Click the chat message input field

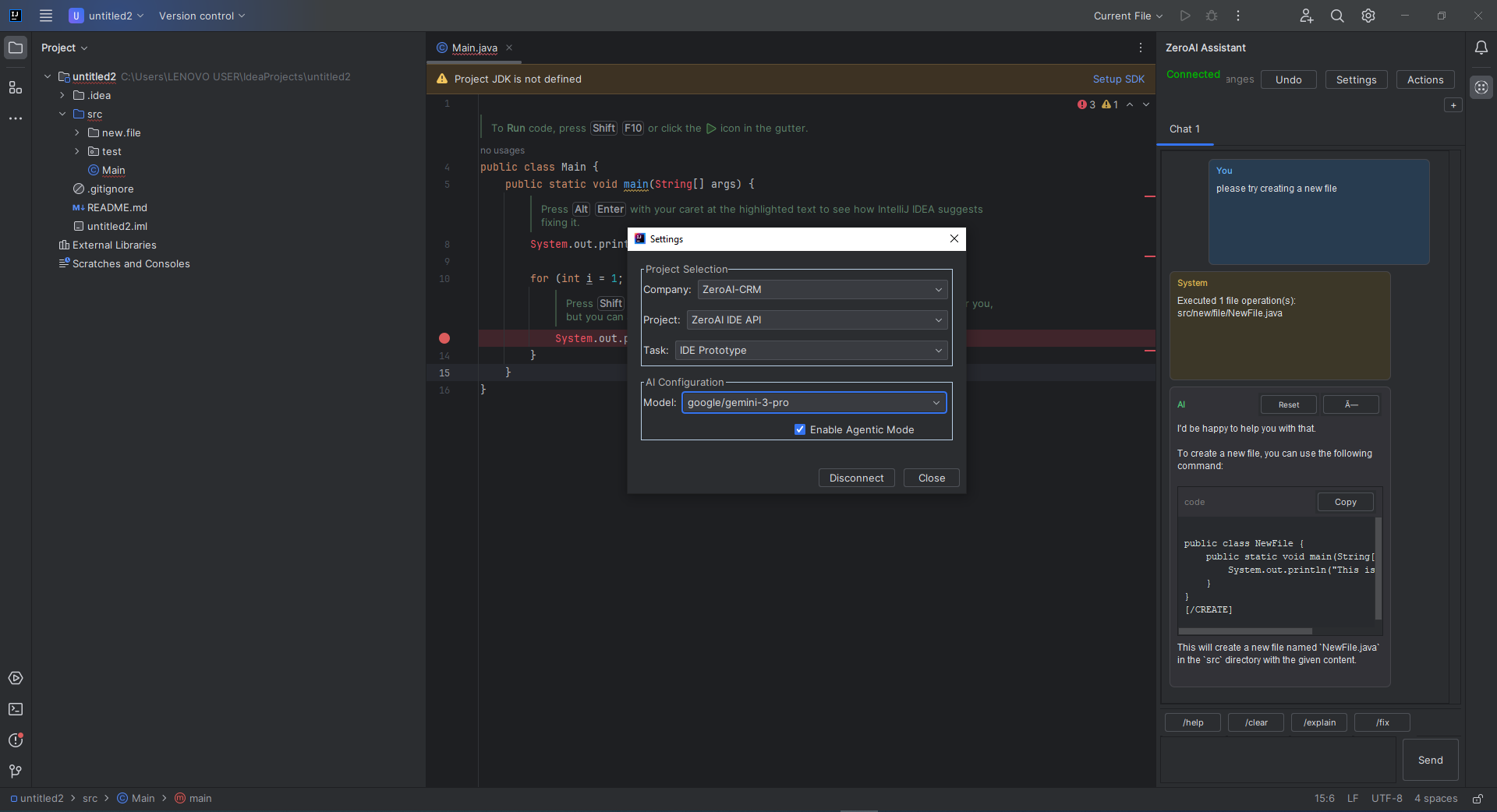coord(1279,760)
